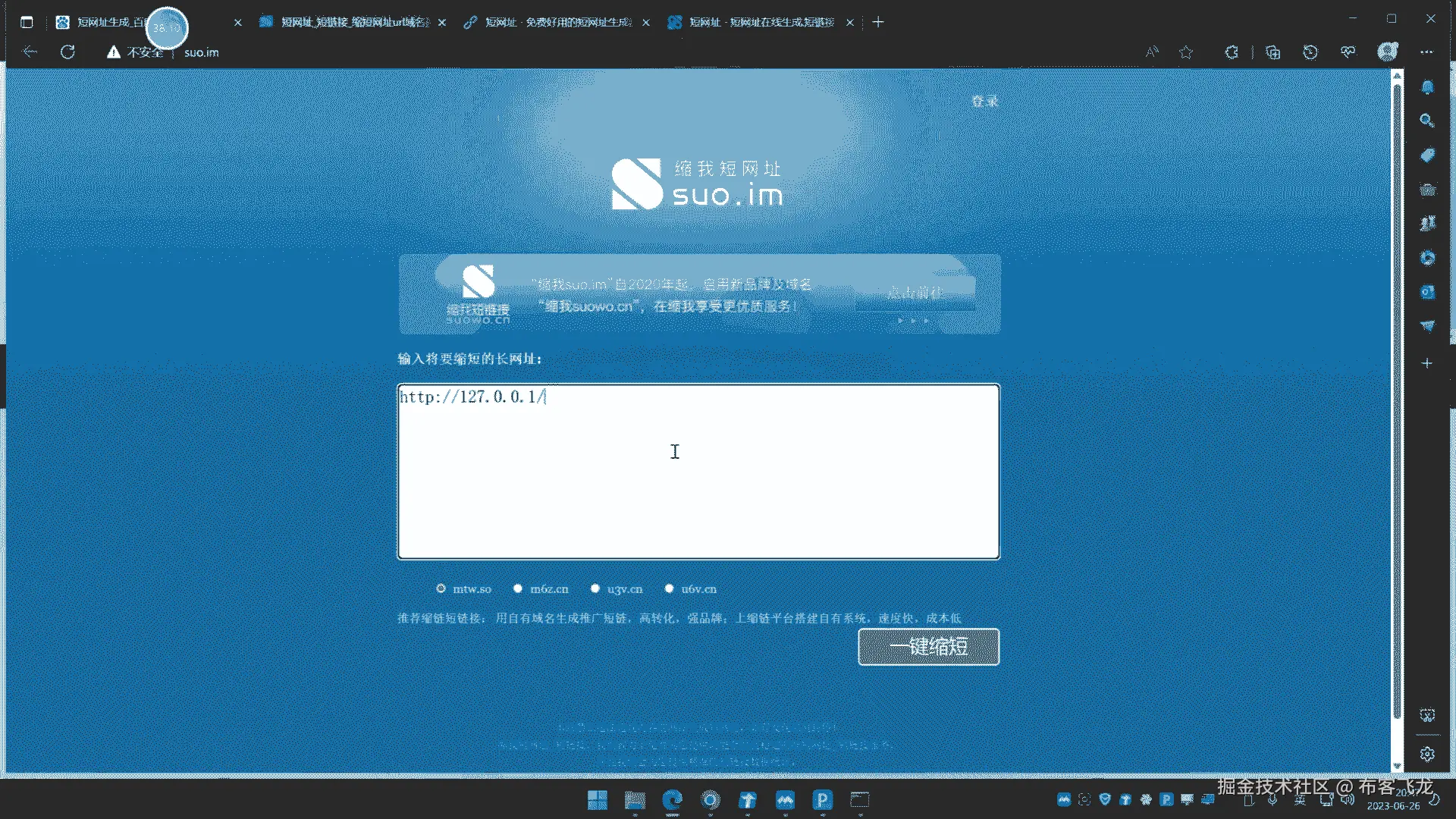This screenshot has width=1456, height=819.
Task: Select the m6z.cn domain radio button
Action: (518, 588)
